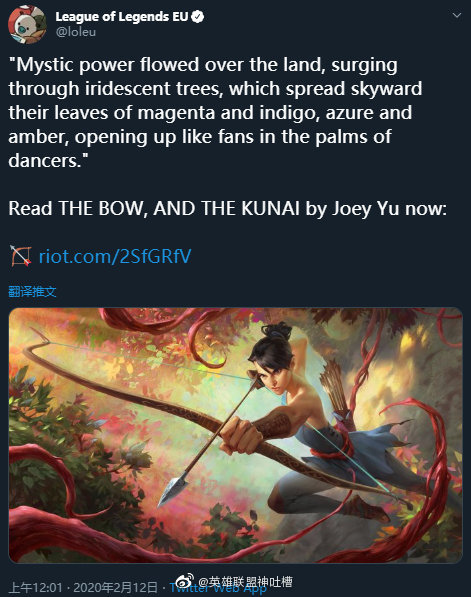Click the bow and arrow emoji
The image size is (471, 597).
(x=21, y=256)
